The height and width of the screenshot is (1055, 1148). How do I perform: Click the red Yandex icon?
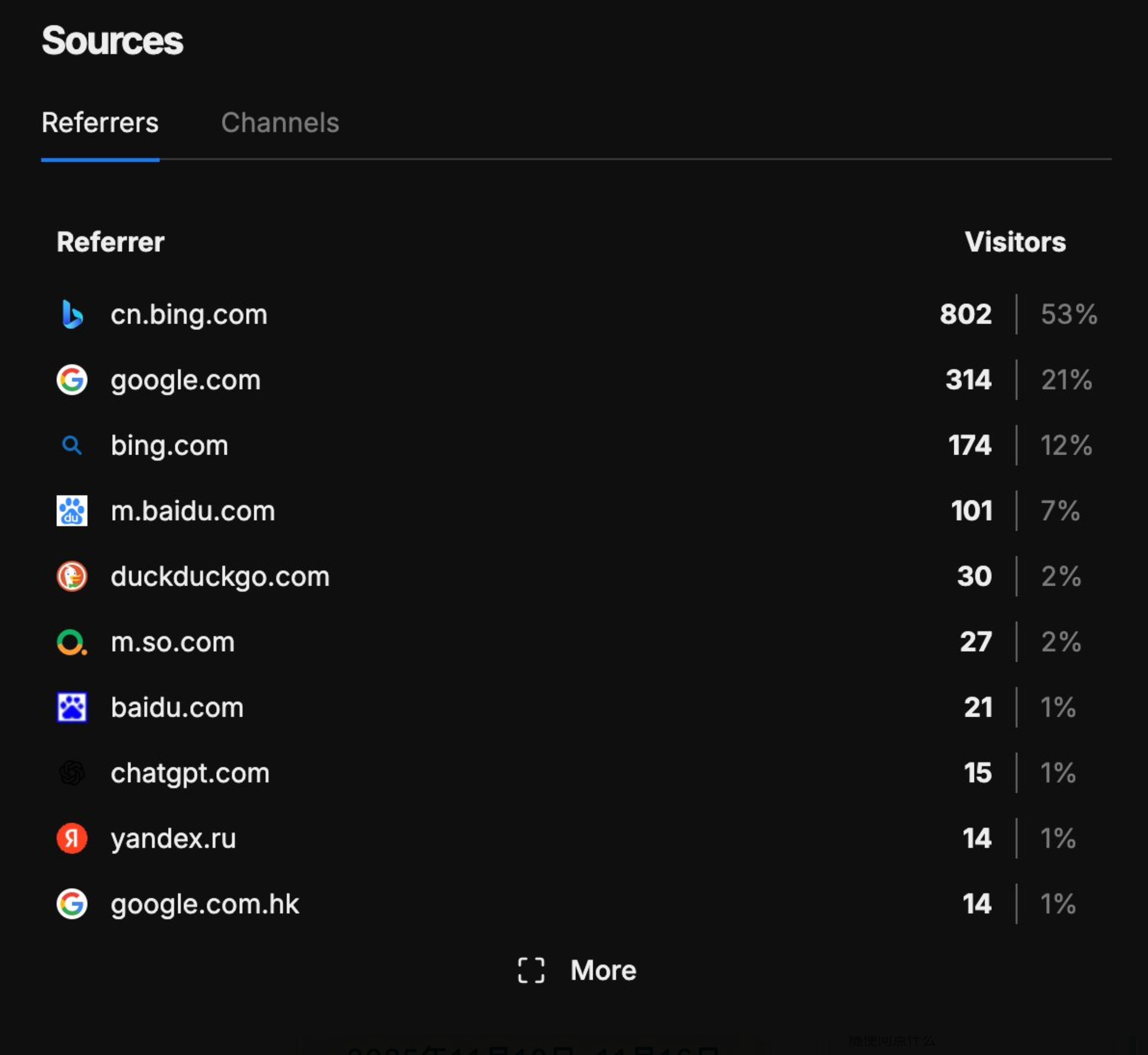(x=72, y=838)
